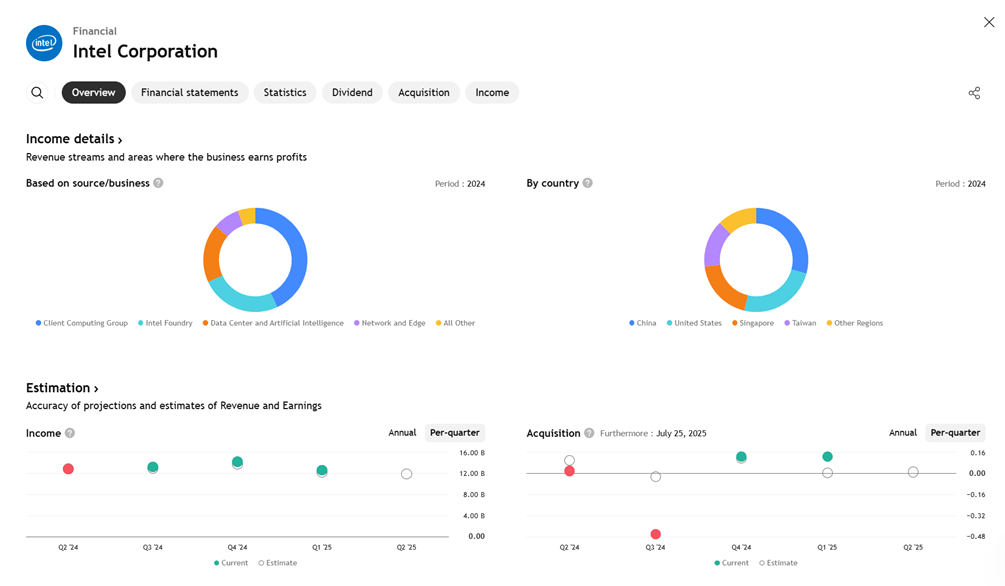Click the help icon next to Income
This screenshot has width=1005, height=586.
coord(70,433)
